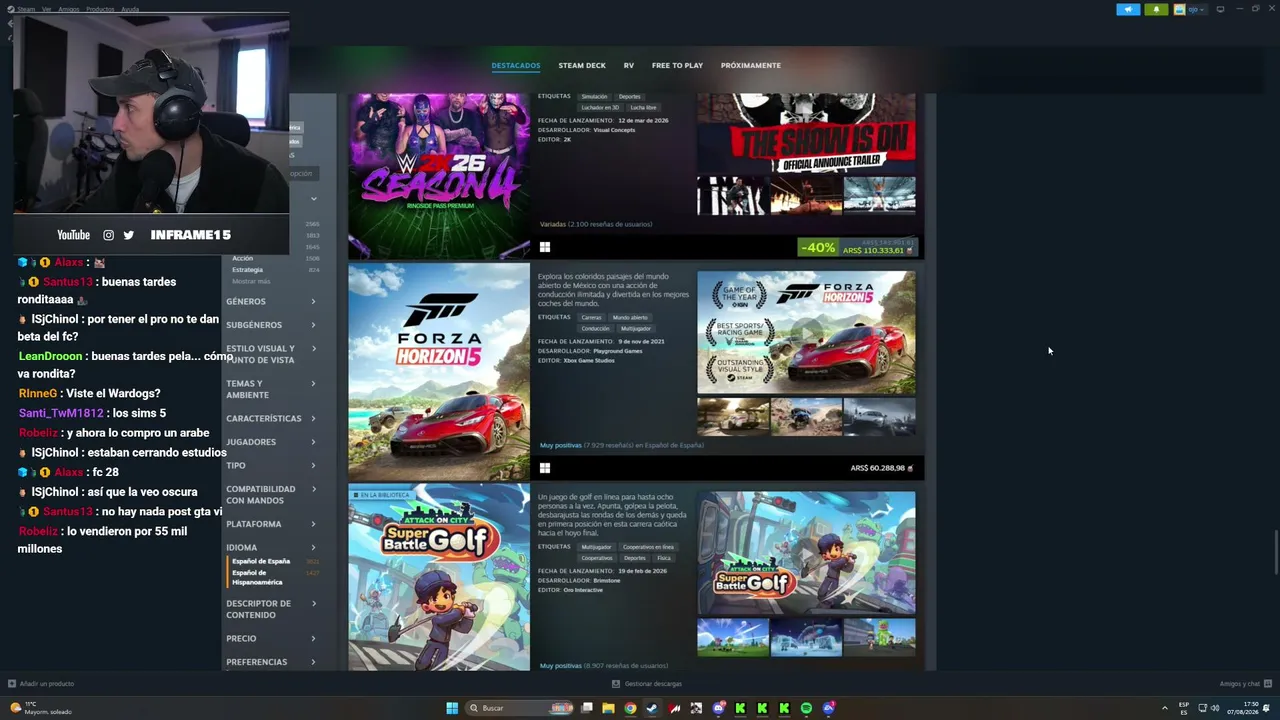
Task: Click the plus icon beside Añadir un producto
Action: 12,684
